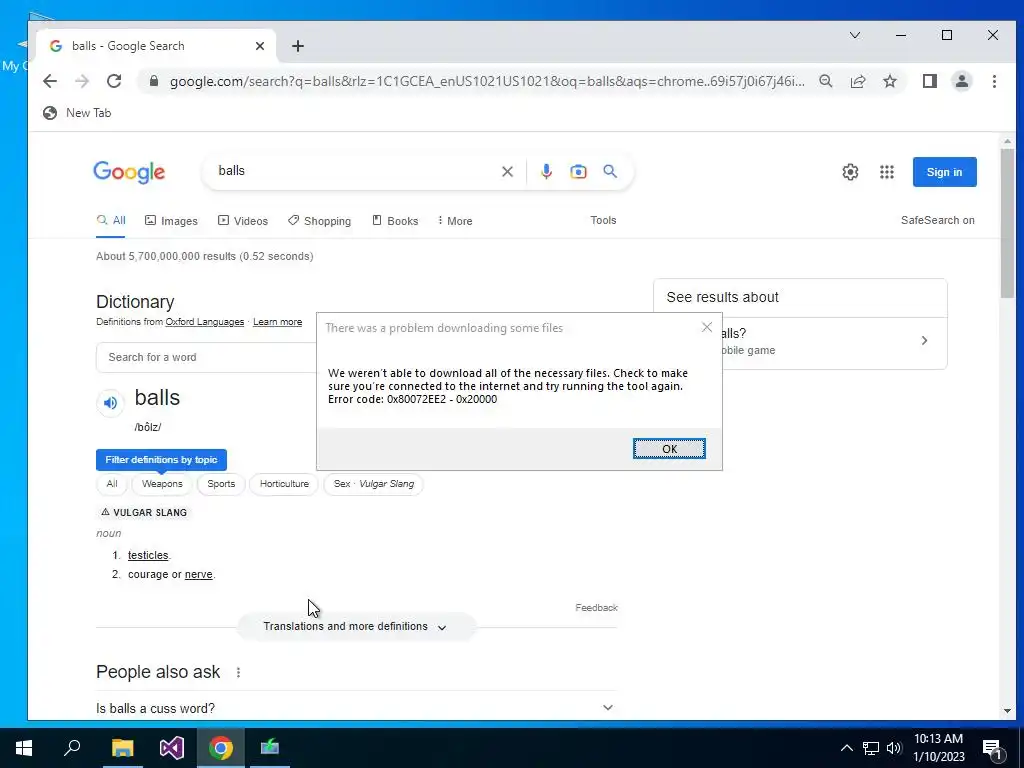
Task: Expand the More search options
Action: (455, 221)
